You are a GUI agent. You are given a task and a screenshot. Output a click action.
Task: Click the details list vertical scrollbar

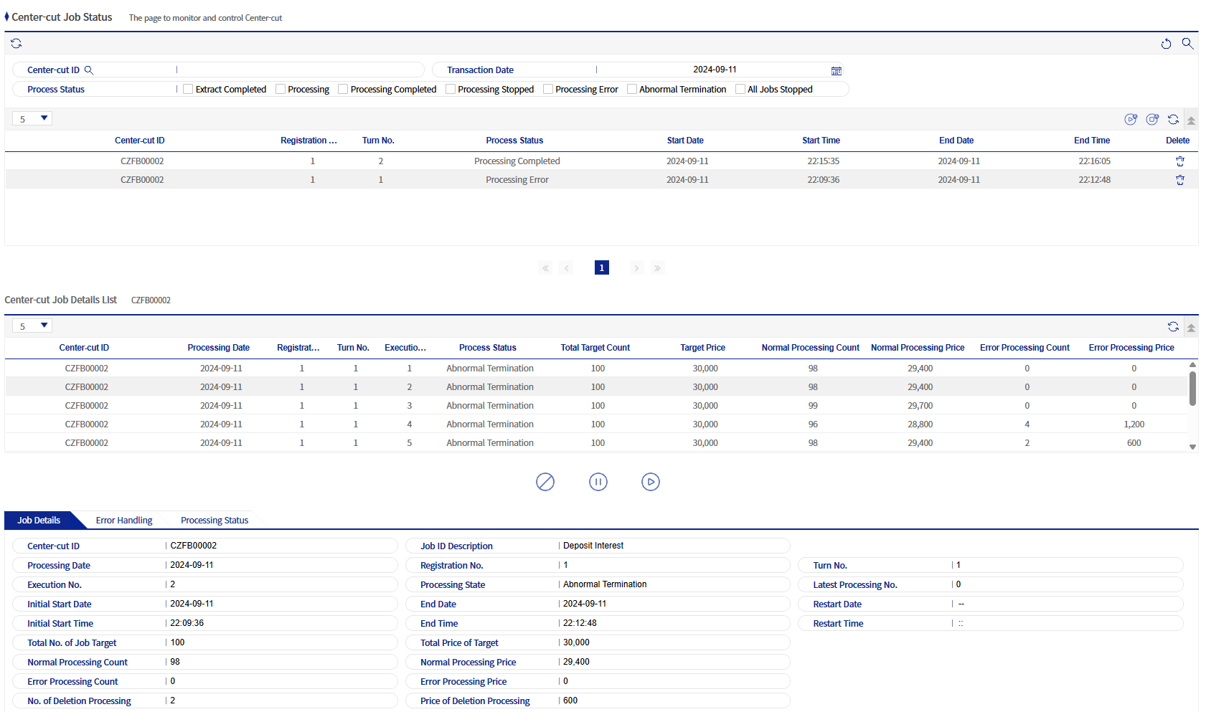[1192, 389]
